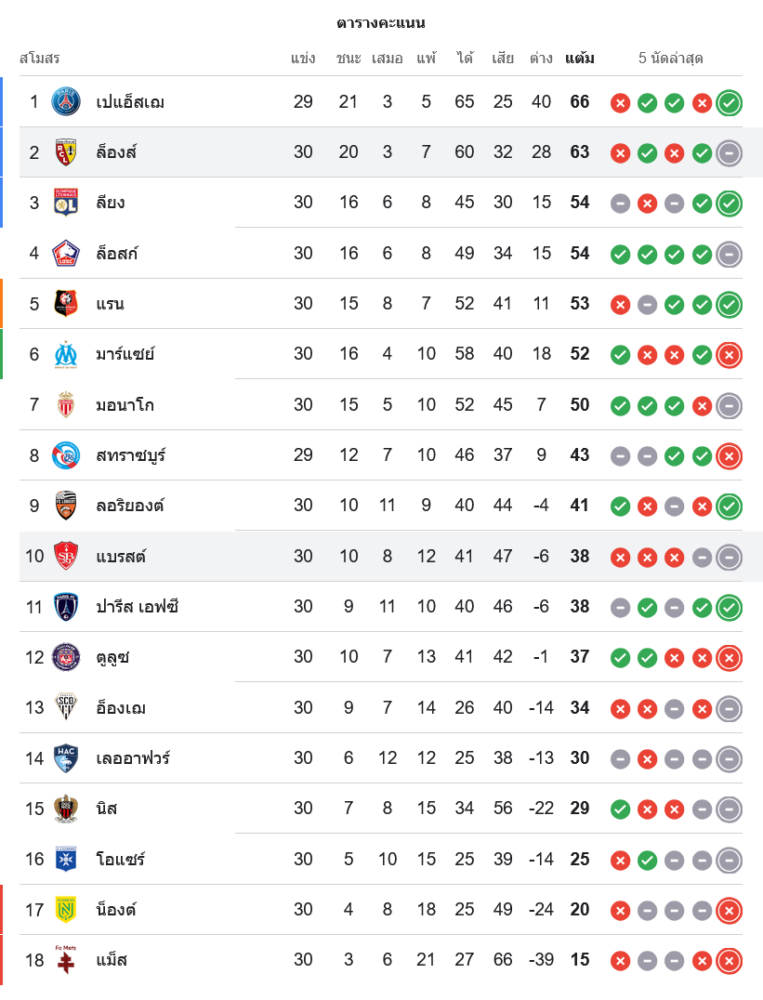
Task: Select the Nantes yellow crest icon
Action: pyautogui.click(x=66, y=909)
